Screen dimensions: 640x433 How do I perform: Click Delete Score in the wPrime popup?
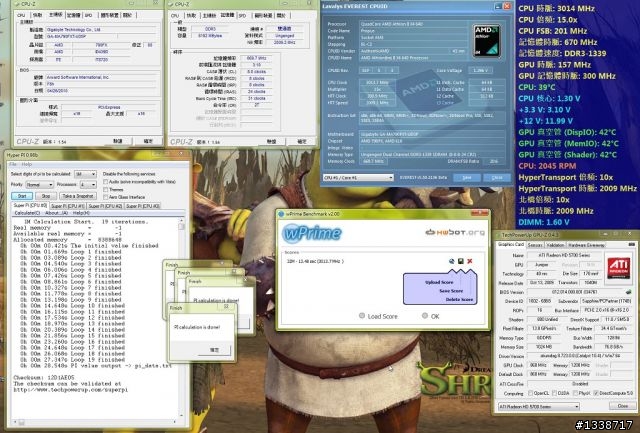click(x=459, y=299)
